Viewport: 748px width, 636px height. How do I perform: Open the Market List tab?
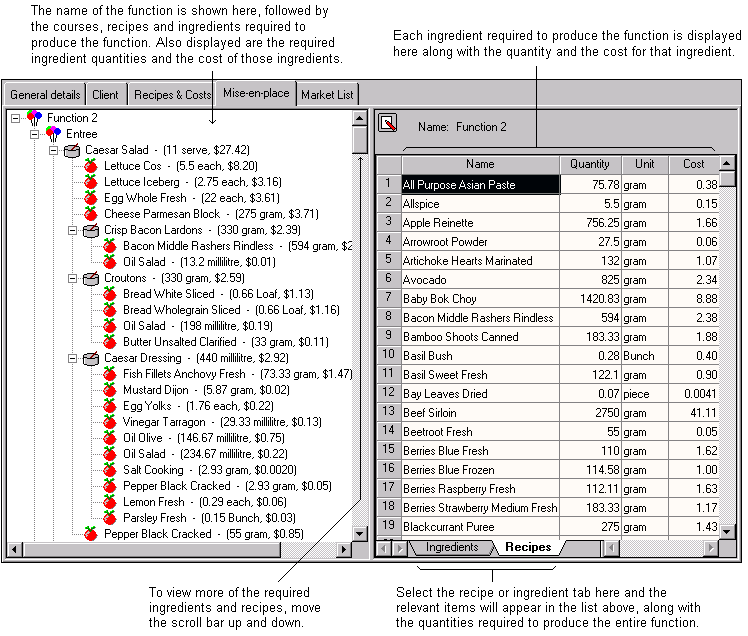pos(327,94)
